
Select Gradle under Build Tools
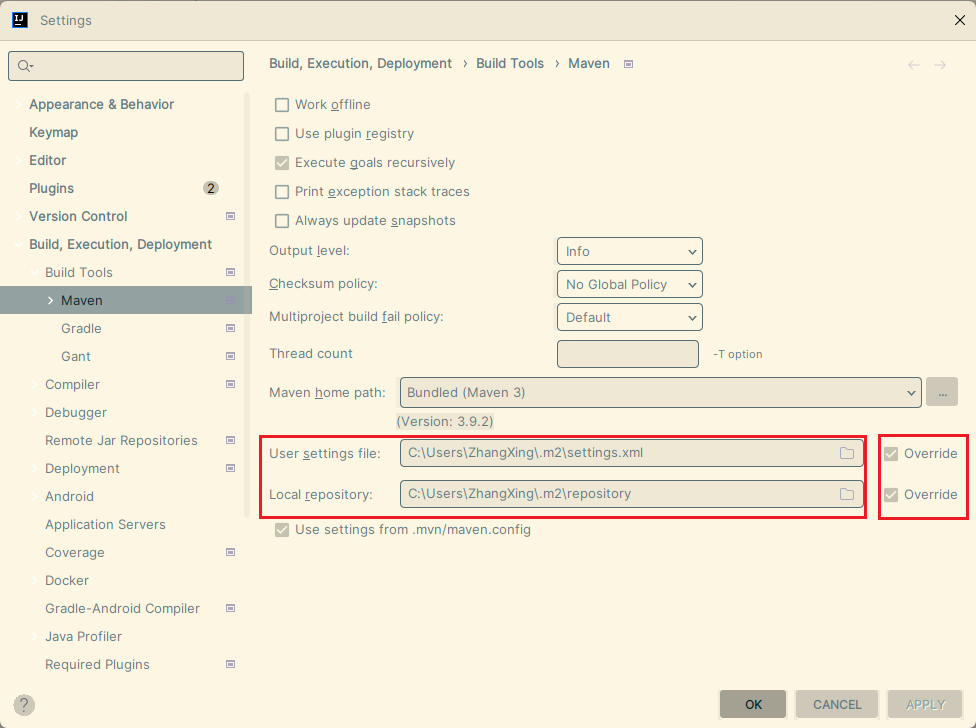click(x=81, y=328)
